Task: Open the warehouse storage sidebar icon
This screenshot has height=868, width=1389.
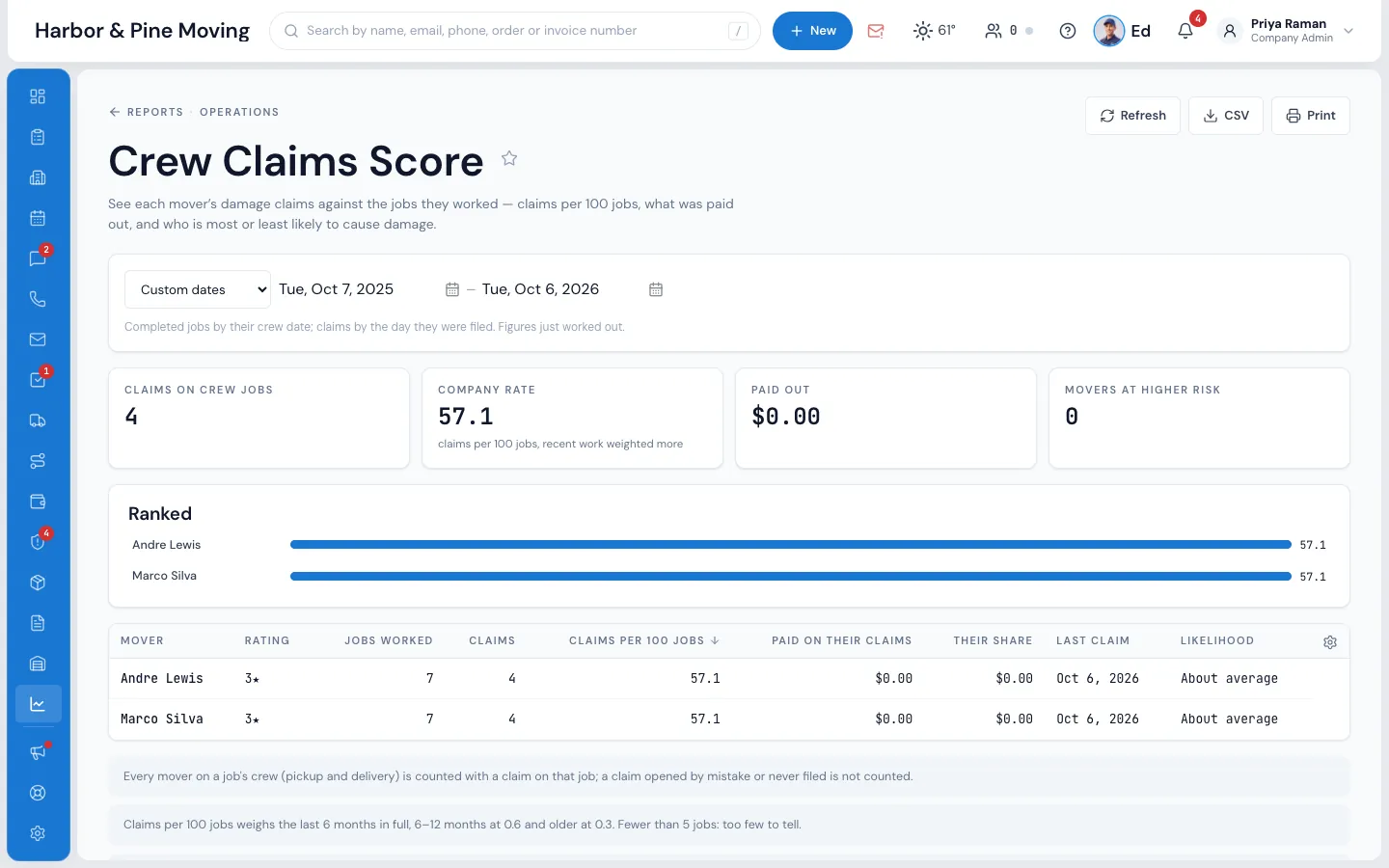Action: (x=38, y=664)
